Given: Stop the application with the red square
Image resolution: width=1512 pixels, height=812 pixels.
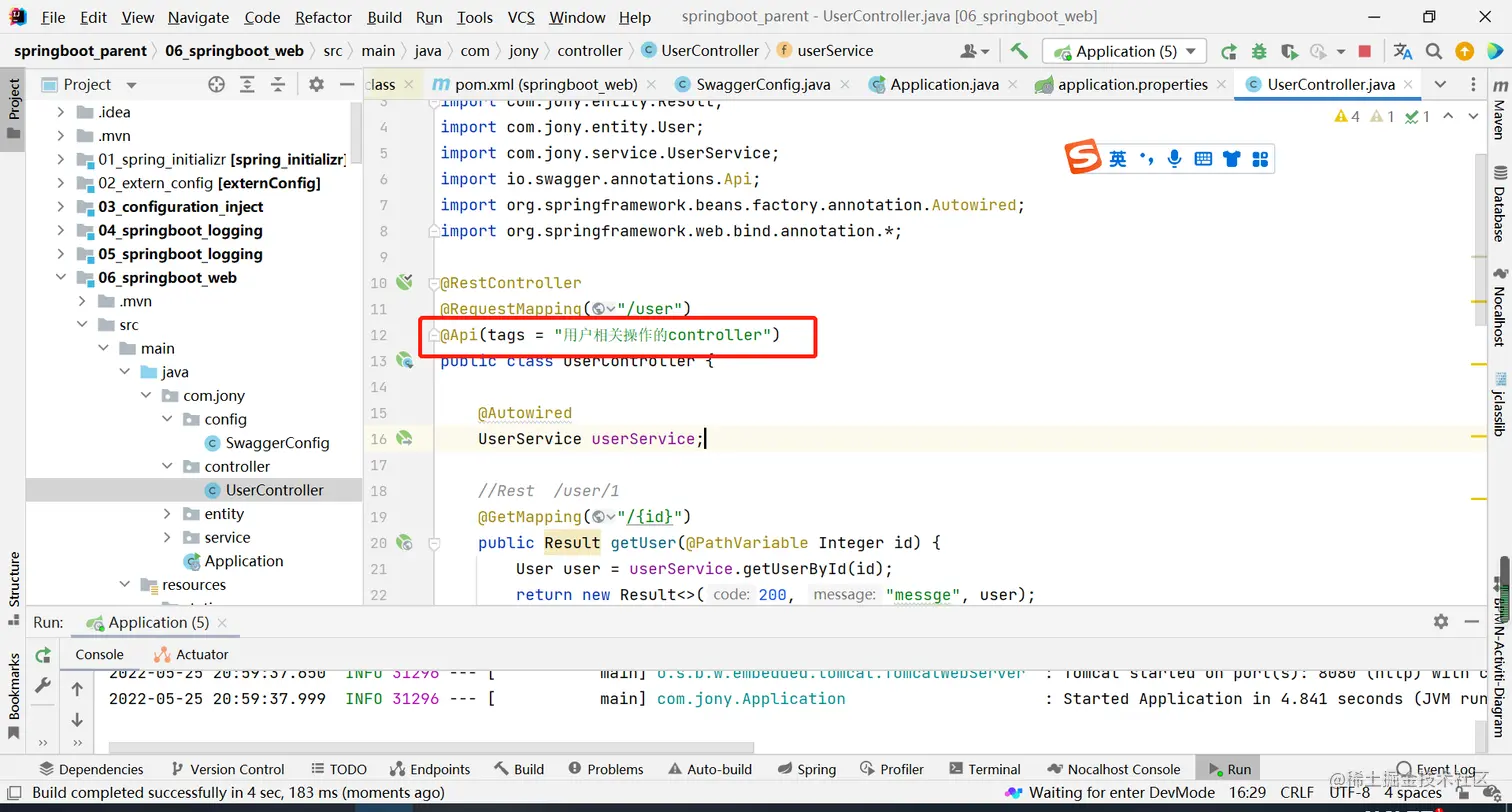Looking at the screenshot, I should click(1365, 51).
